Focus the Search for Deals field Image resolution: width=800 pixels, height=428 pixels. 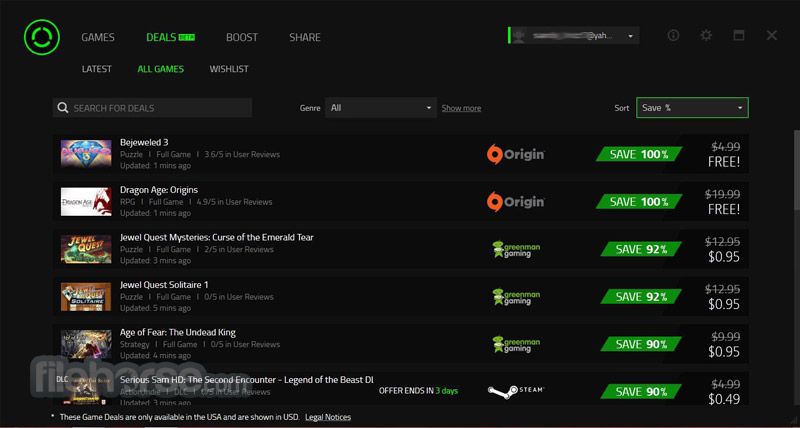coord(152,108)
